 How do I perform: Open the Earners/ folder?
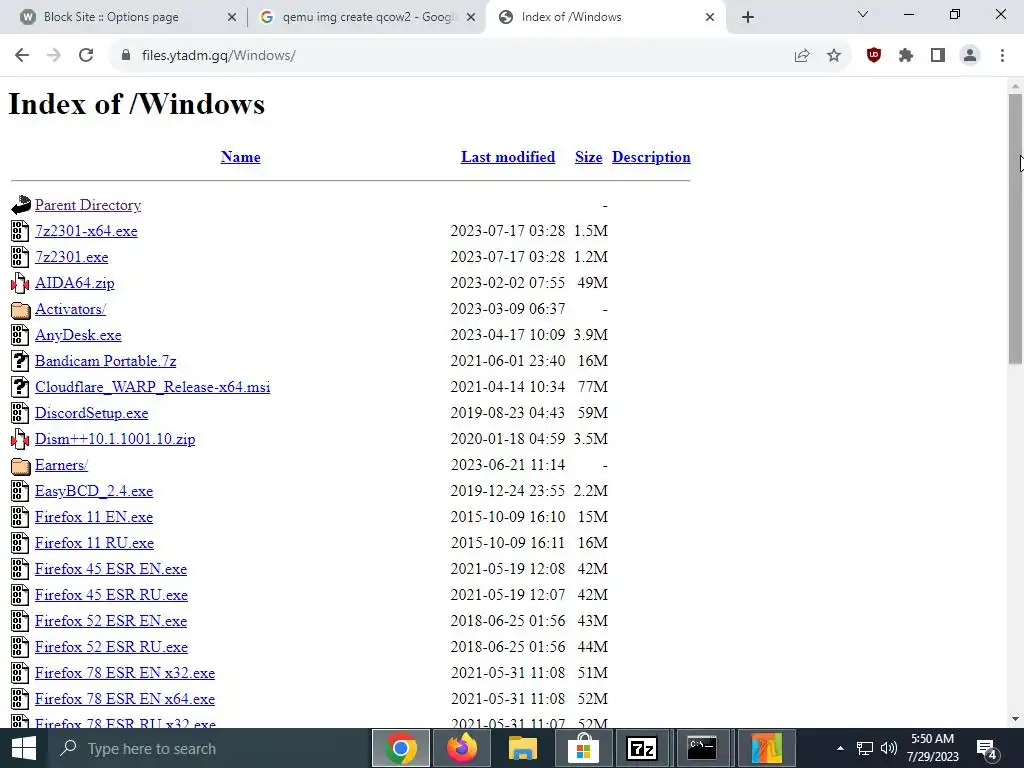(61, 465)
